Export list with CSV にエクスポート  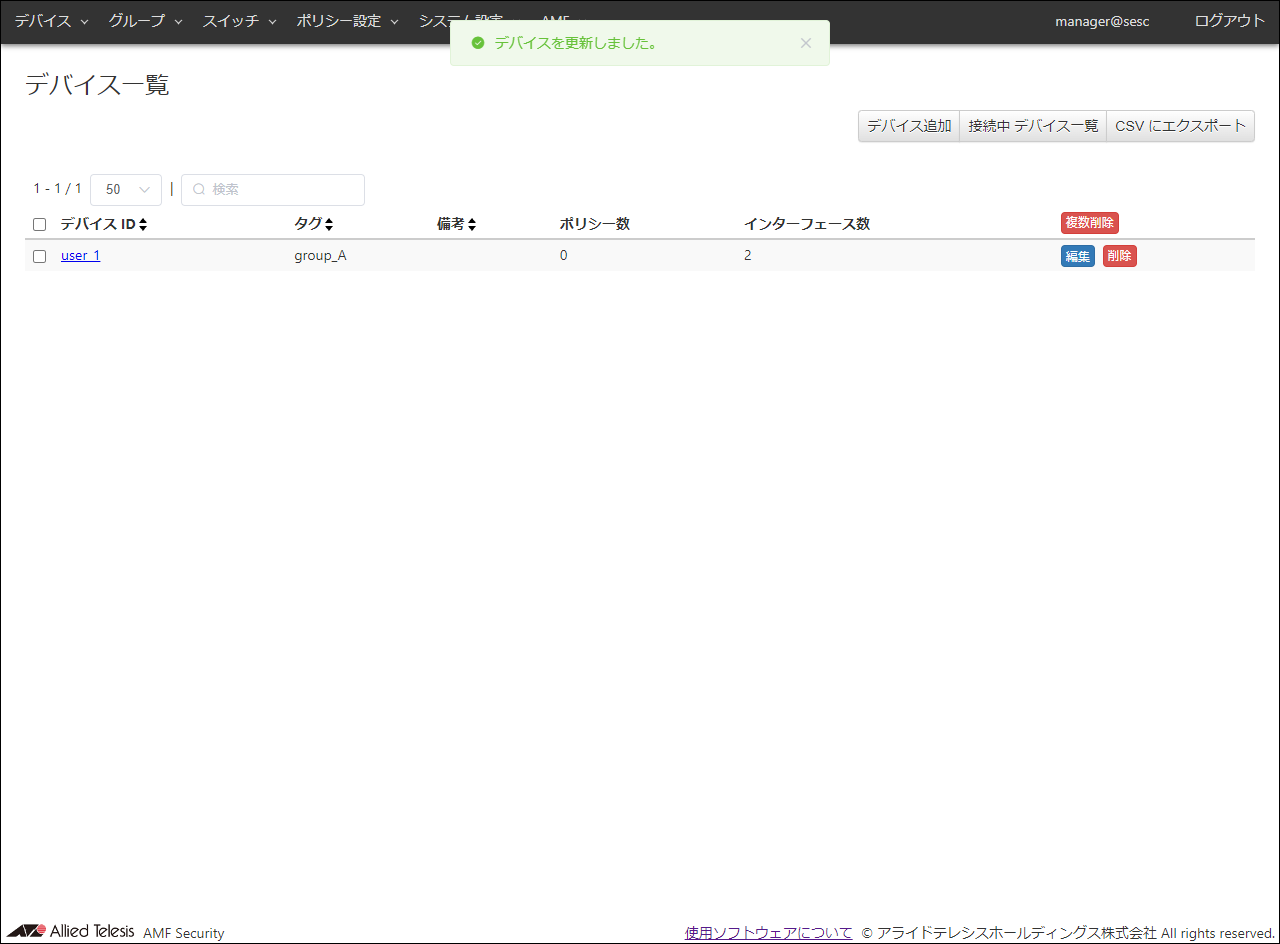click(1180, 126)
